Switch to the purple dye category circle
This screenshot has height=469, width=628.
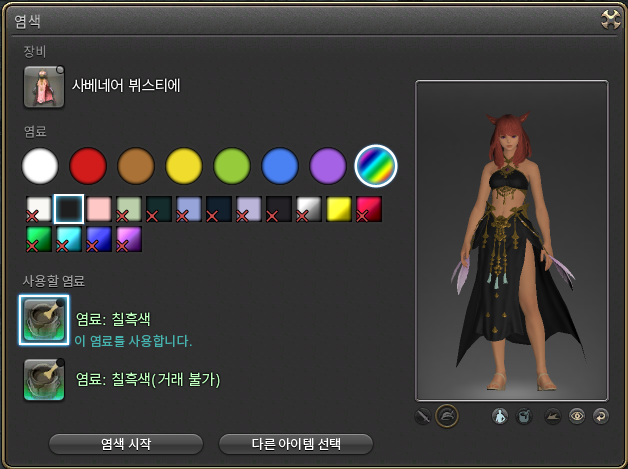[328, 166]
